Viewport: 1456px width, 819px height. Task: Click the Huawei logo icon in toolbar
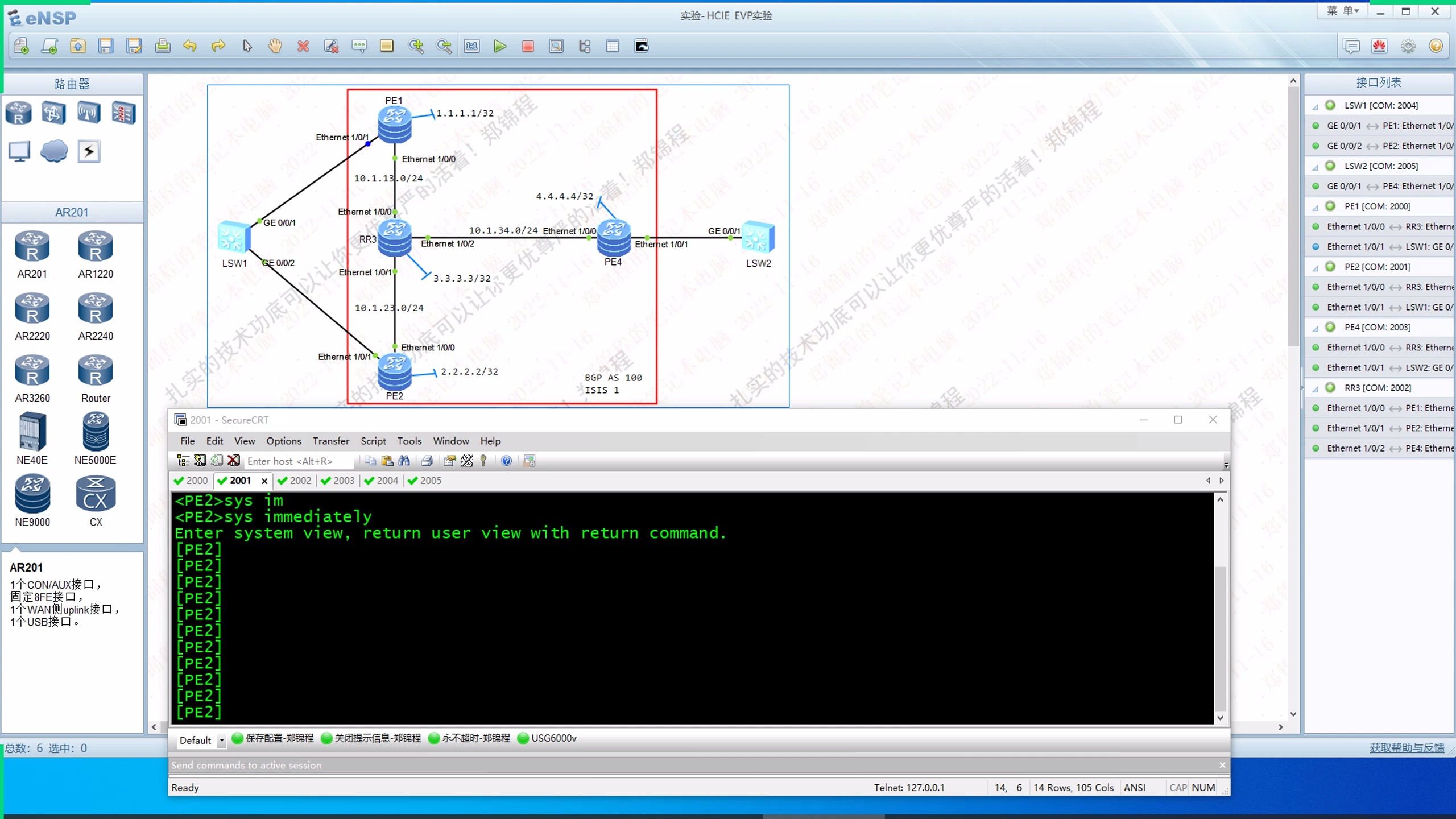tap(1379, 46)
